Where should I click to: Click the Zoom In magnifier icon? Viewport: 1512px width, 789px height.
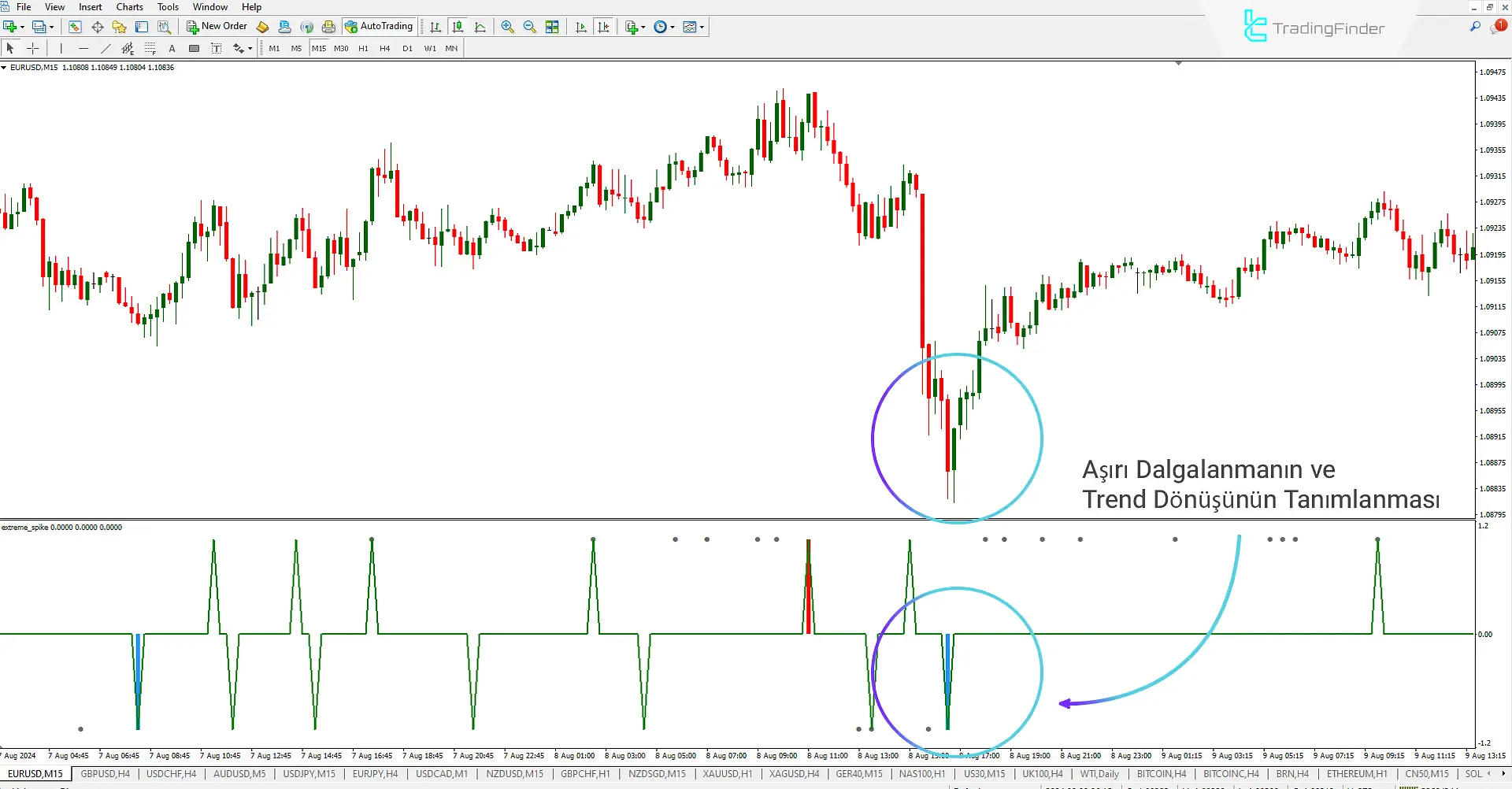click(x=507, y=27)
